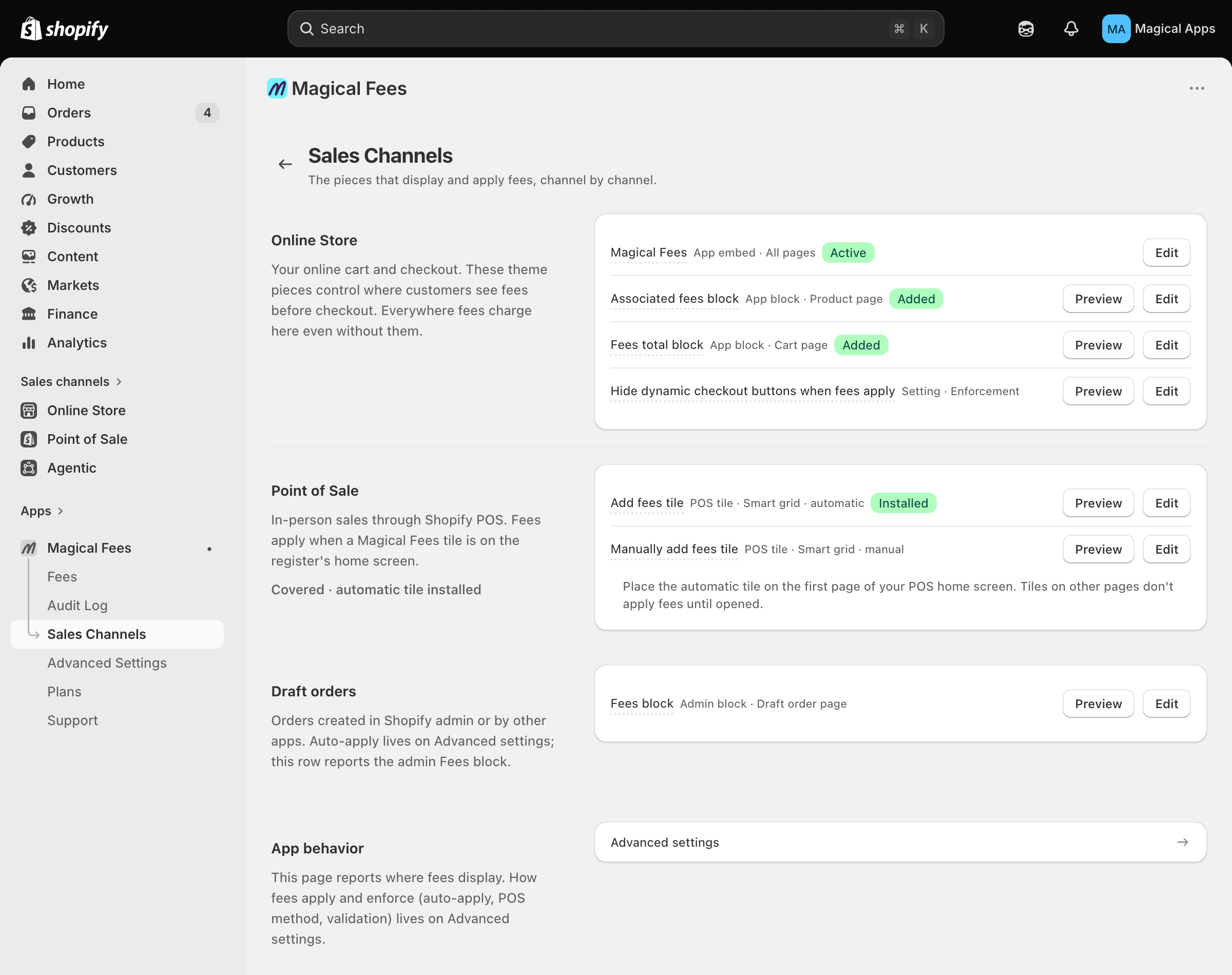Click the search magnifier icon
Screen dimensions: 1232x975
pos(306,29)
